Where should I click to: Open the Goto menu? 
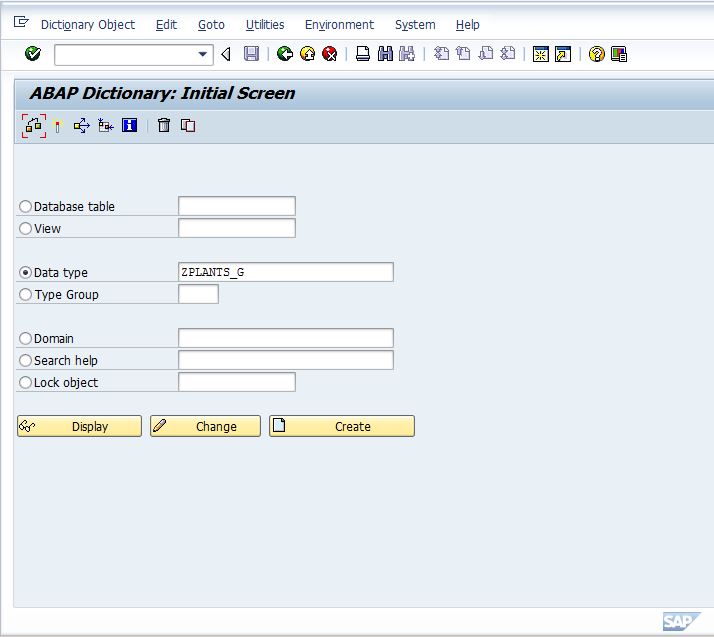[x=211, y=25]
